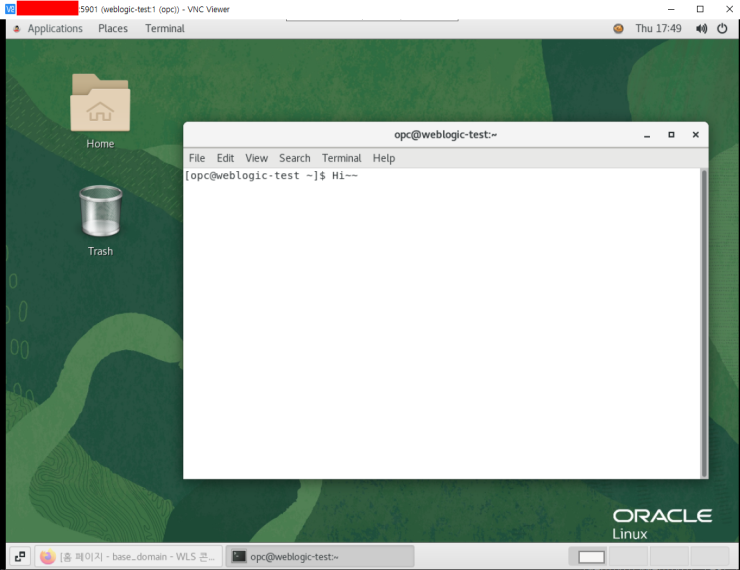Select the first workspace in switcher
Image resolution: width=740 pixels, height=570 pixels.
pos(589,556)
